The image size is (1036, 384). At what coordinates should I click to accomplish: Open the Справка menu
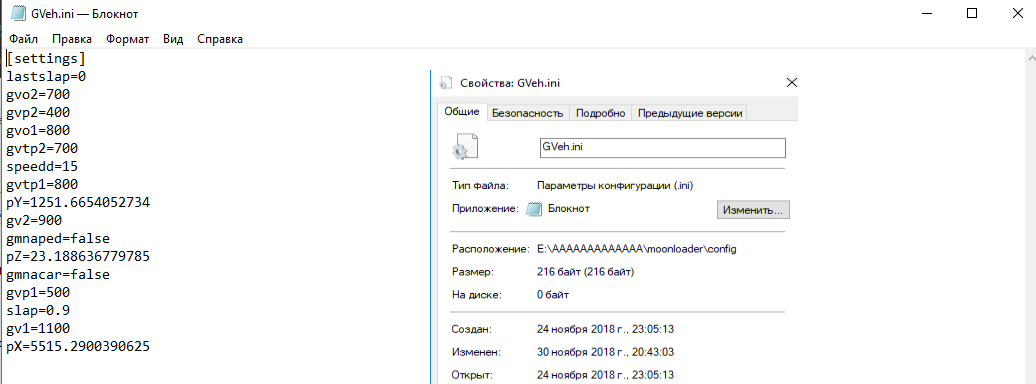pyautogui.click(x=220, y=39)
